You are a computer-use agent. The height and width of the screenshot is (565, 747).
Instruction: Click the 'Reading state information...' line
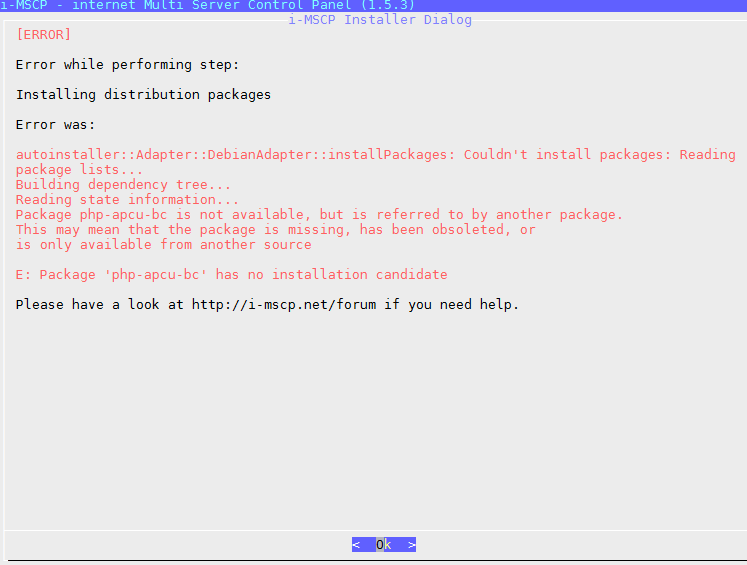[x=127, y=200]
